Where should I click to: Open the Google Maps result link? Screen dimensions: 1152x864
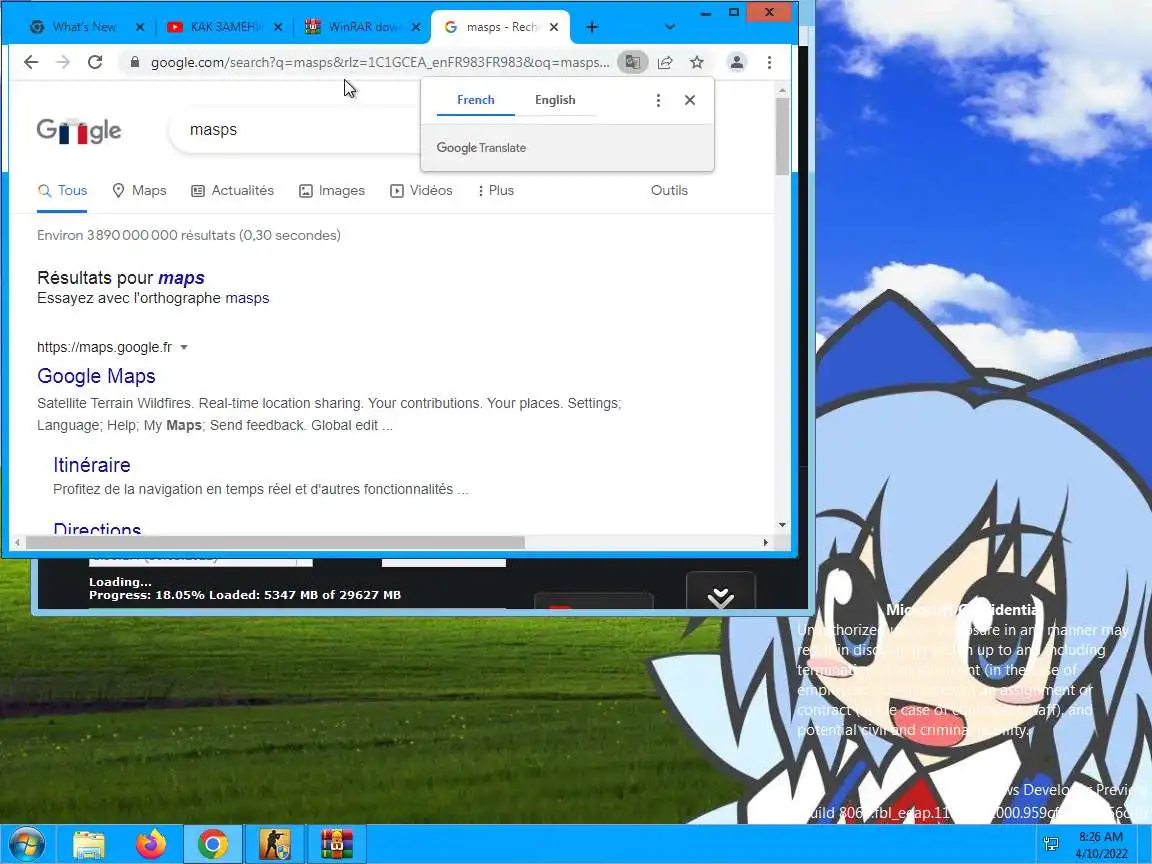96,376
